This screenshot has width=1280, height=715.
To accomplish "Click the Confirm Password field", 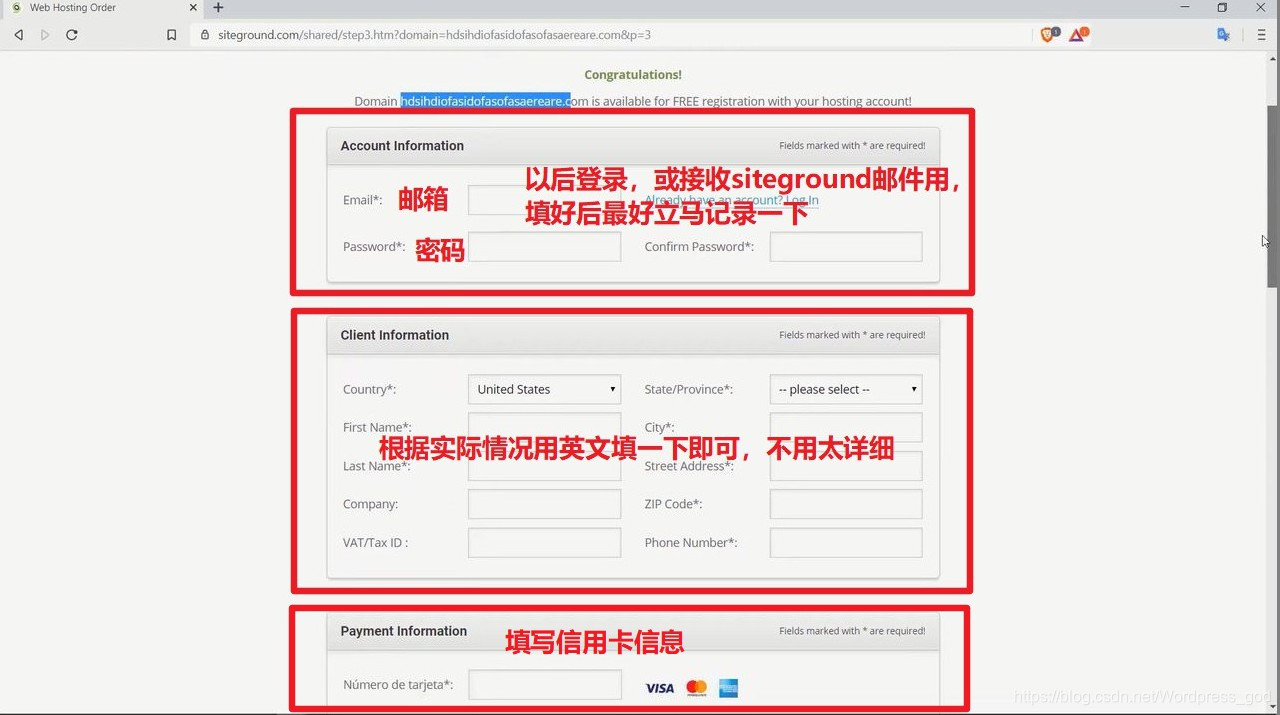I will (846, 247).
